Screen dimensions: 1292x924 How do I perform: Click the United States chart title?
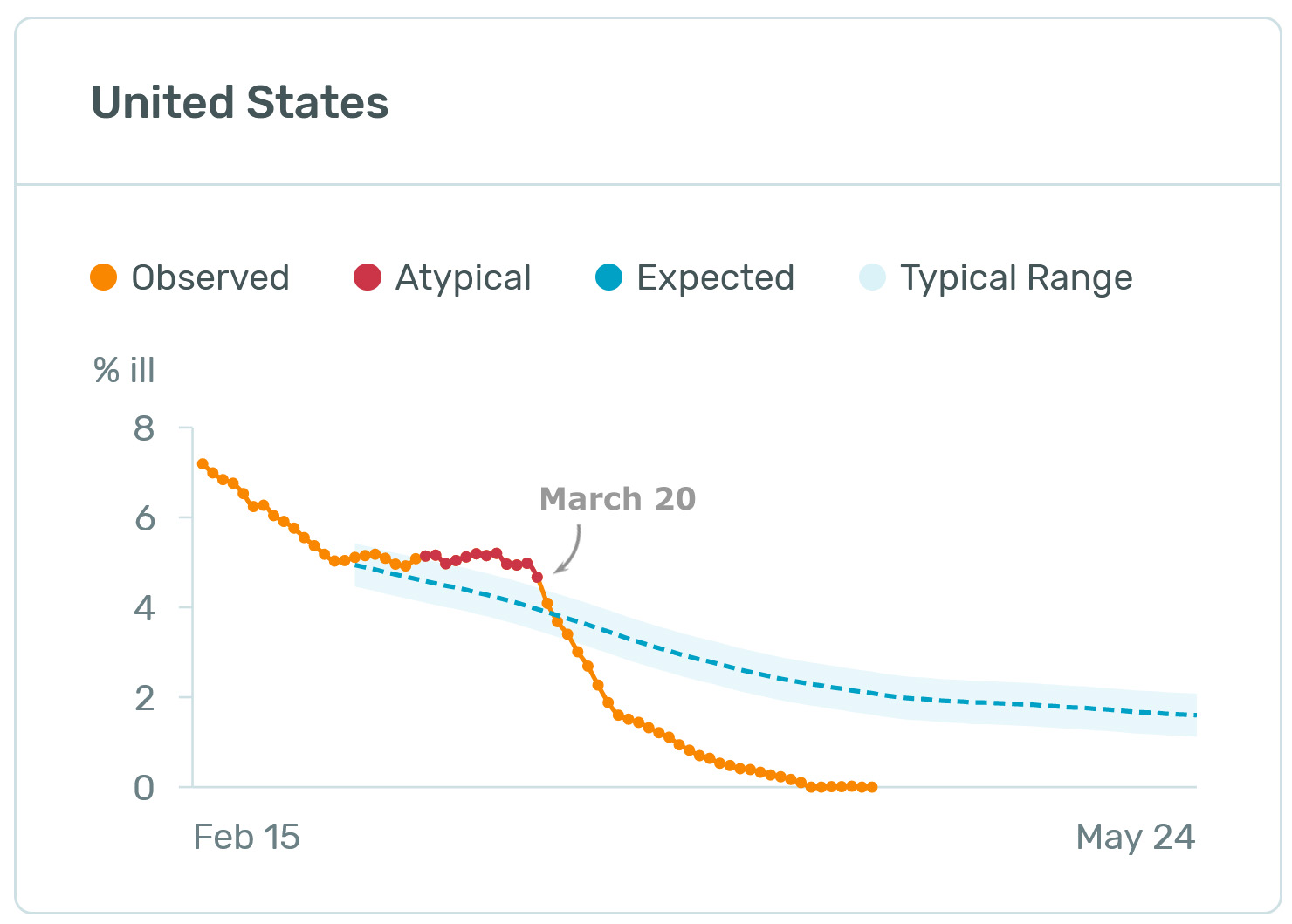tap(240, 102)
